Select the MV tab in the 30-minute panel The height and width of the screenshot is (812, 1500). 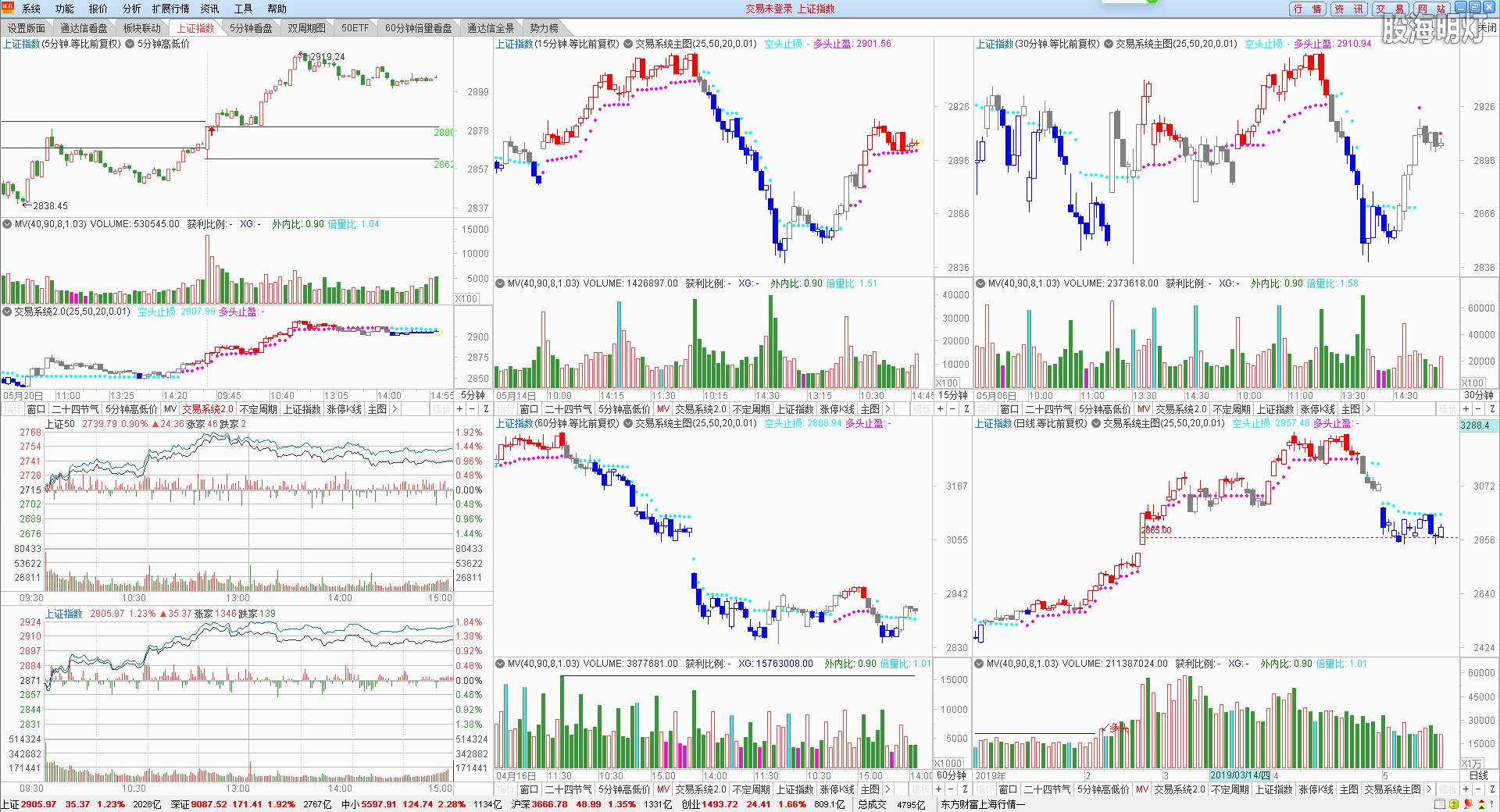coord(1144,409)
